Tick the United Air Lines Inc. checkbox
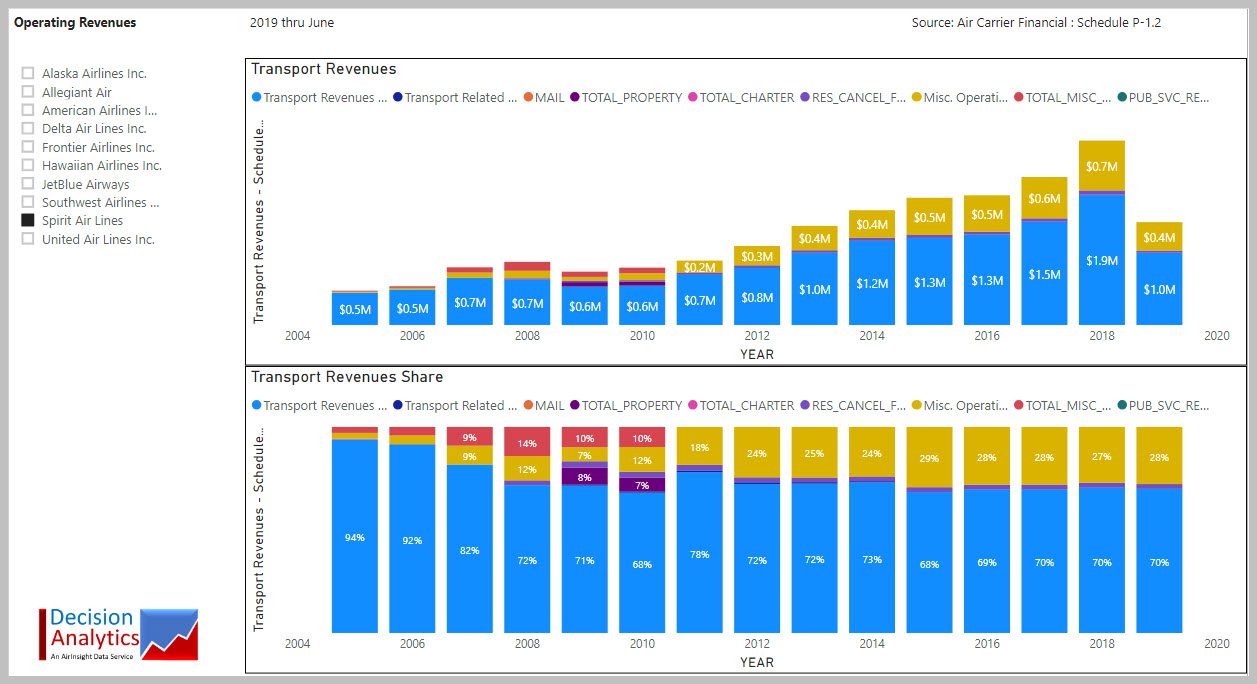 pyautogui.click(x=28, y=239)
